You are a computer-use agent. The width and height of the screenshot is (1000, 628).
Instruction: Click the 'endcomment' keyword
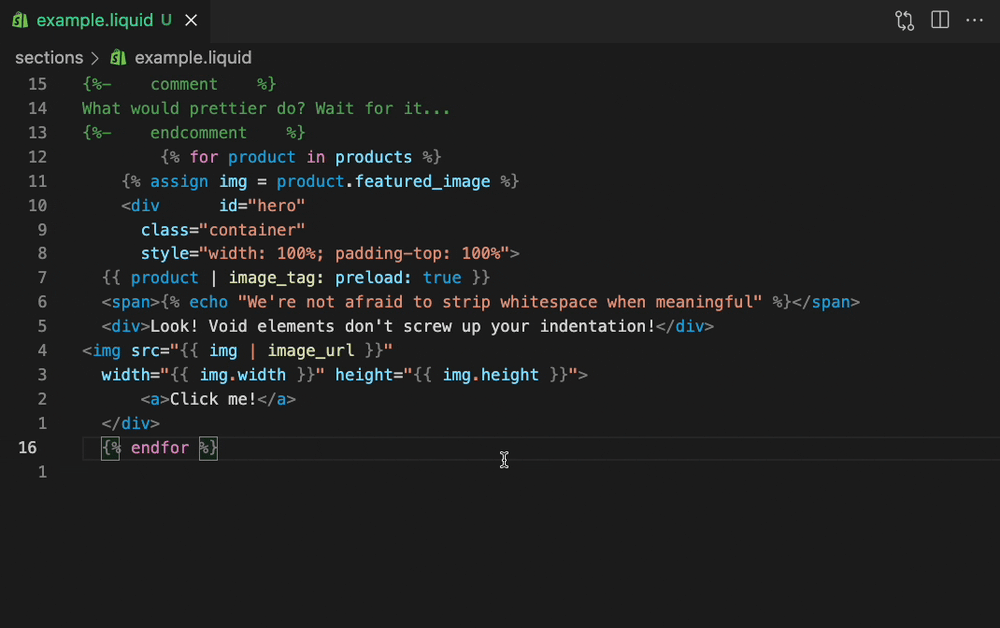point(198,133)
